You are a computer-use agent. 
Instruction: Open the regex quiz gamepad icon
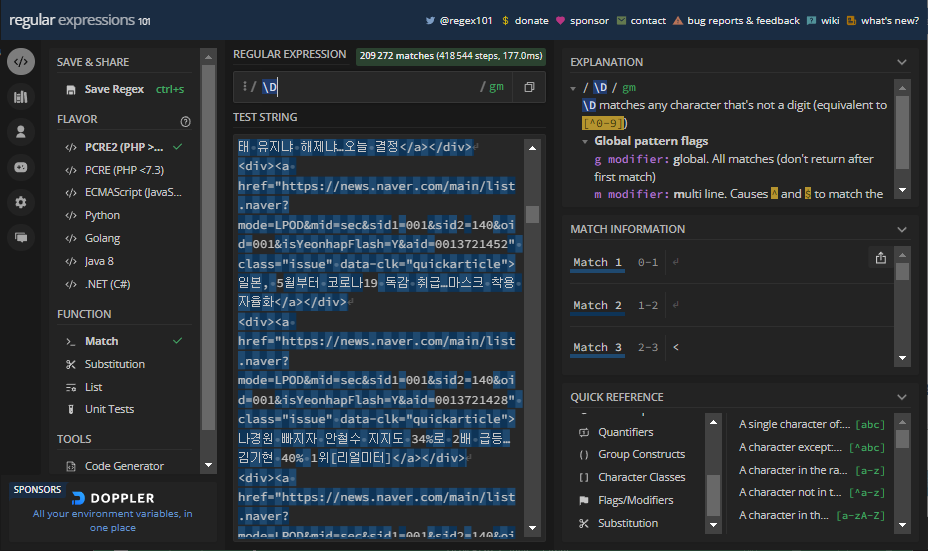(x=21, y=167)
